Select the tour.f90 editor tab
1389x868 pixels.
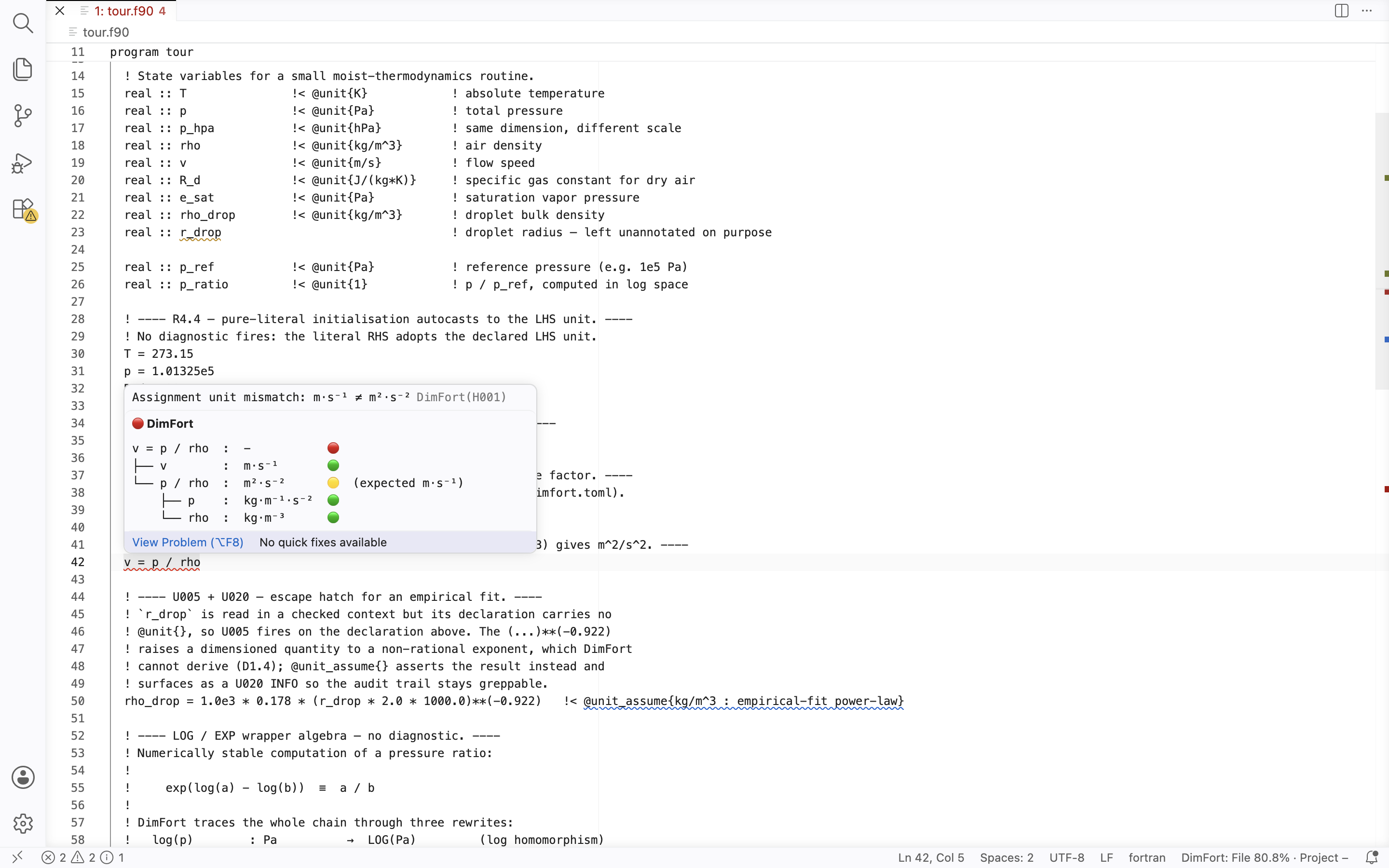[x=124, y=11]
